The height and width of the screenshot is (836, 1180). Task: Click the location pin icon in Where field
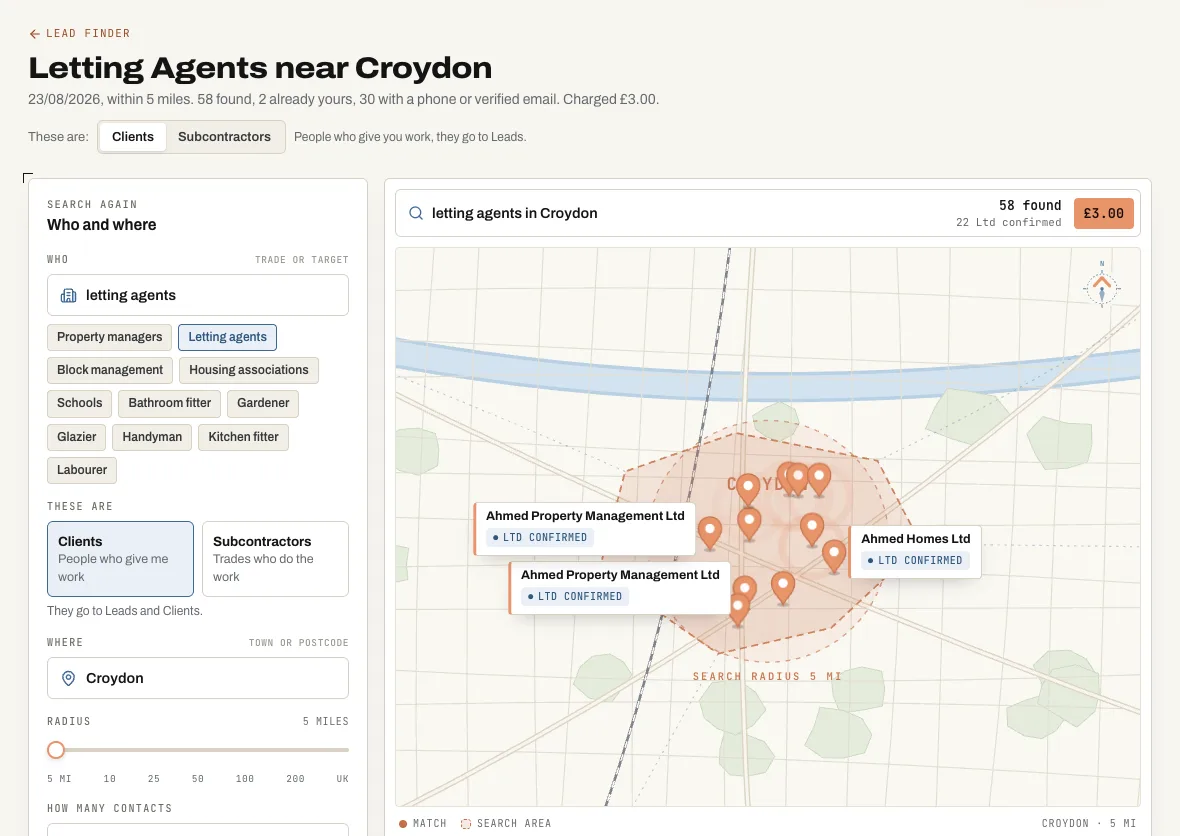pyautogui.click(x=68, y=678)
